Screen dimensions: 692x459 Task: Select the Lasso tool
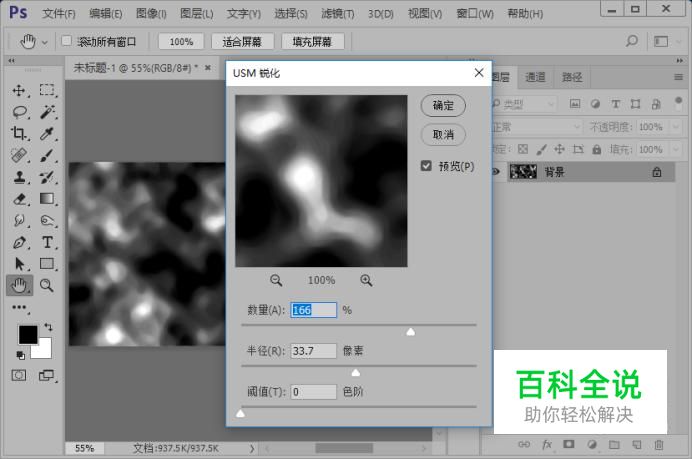point(19,112)
